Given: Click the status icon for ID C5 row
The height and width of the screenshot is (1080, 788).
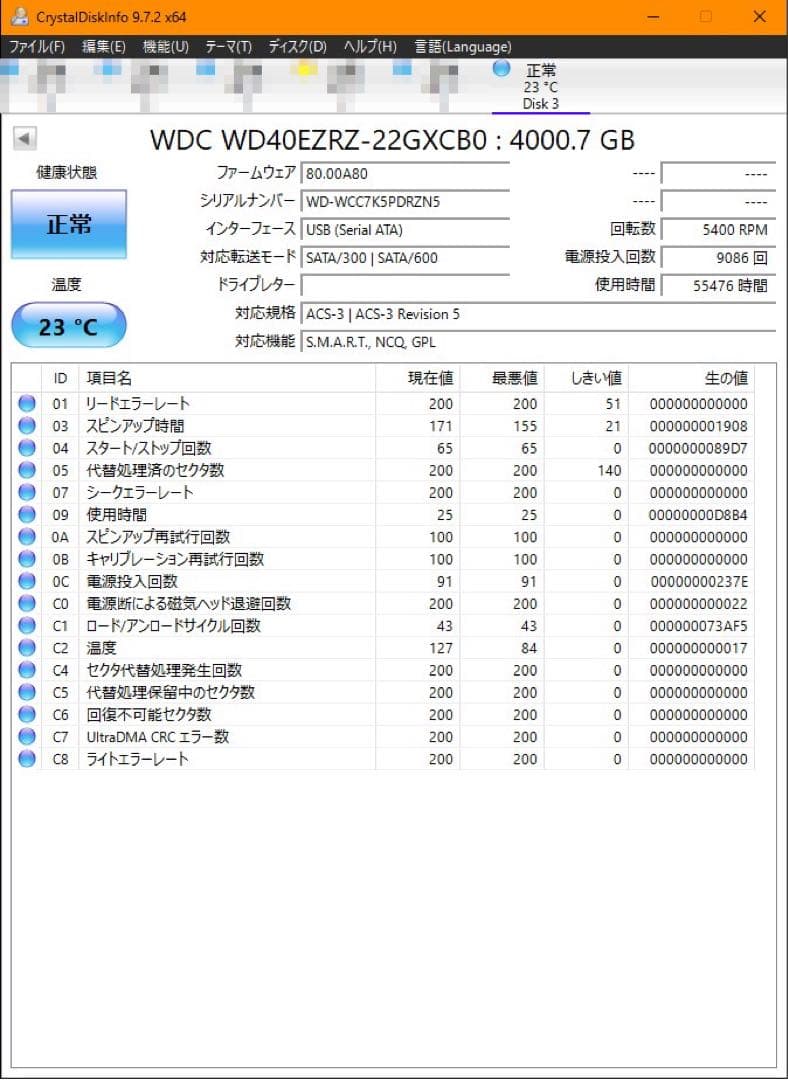Looking at the screenshot, I should coord(27,692).
